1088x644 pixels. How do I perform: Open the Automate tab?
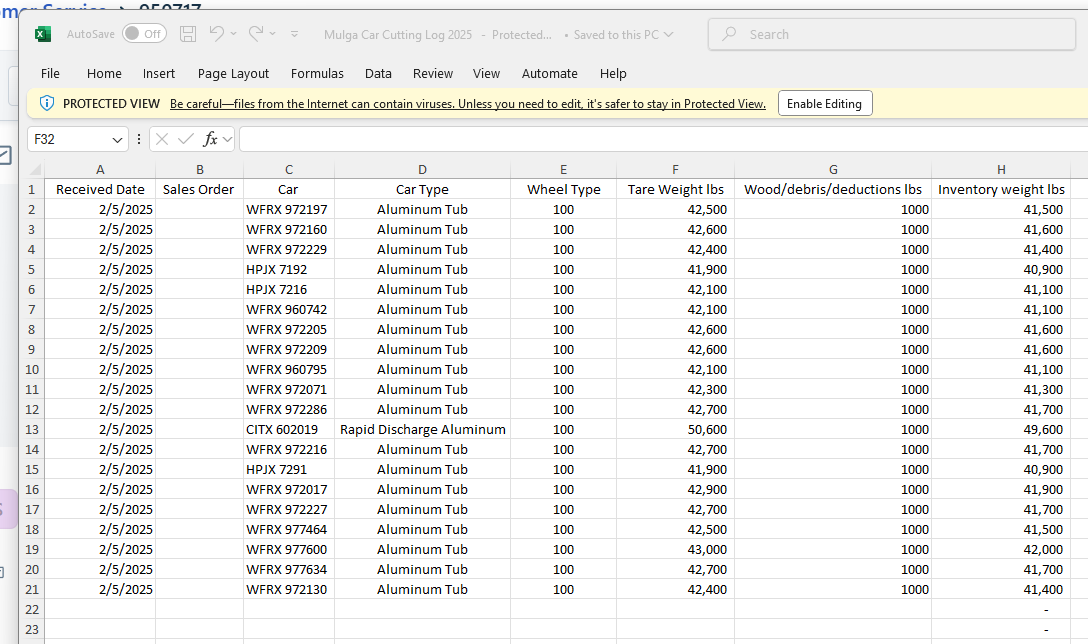pyautogui.click(x=550, y=74)
